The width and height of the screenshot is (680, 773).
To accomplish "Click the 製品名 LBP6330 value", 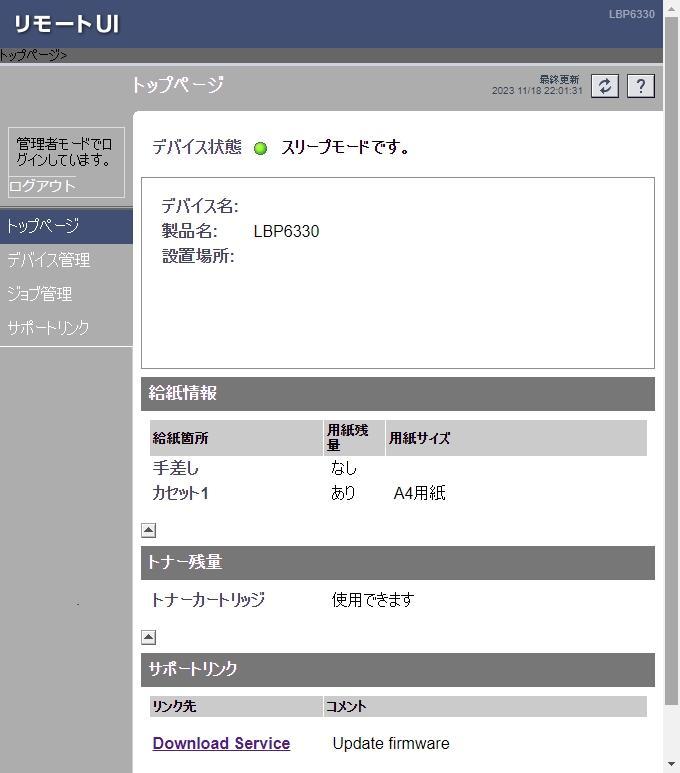I will 286,231.
